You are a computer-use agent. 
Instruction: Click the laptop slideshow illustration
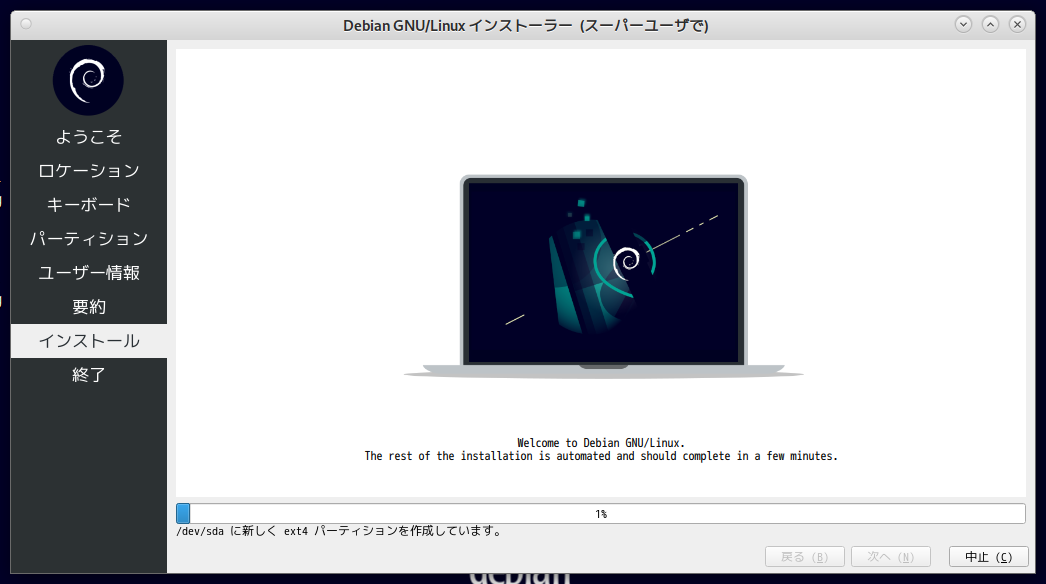(603, 277)
